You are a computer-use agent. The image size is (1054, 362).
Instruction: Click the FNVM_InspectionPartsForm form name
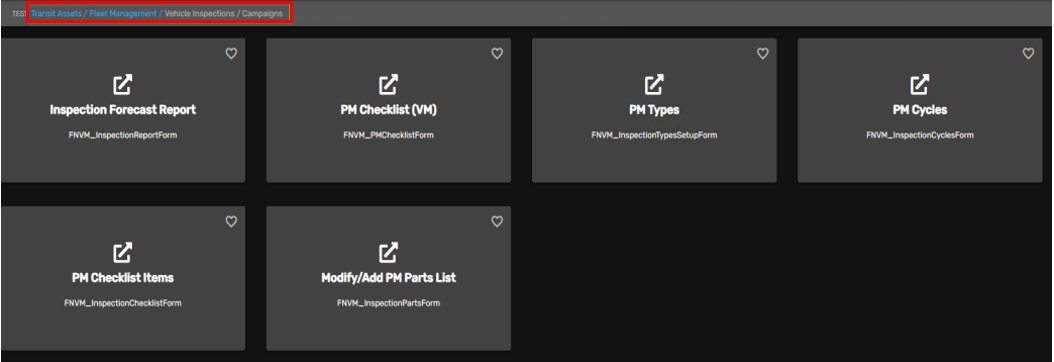(389, 303)
